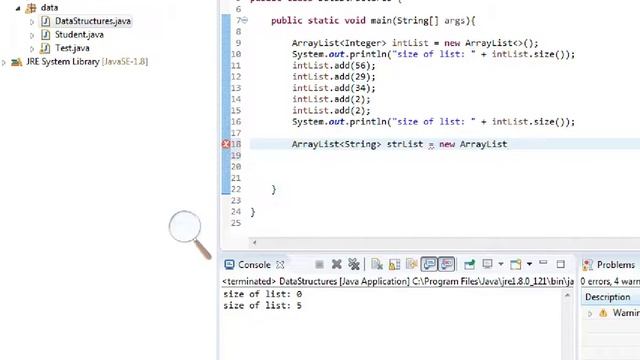
Task: Toggle Scroll Lock in Console
Action: coord(394,264)
